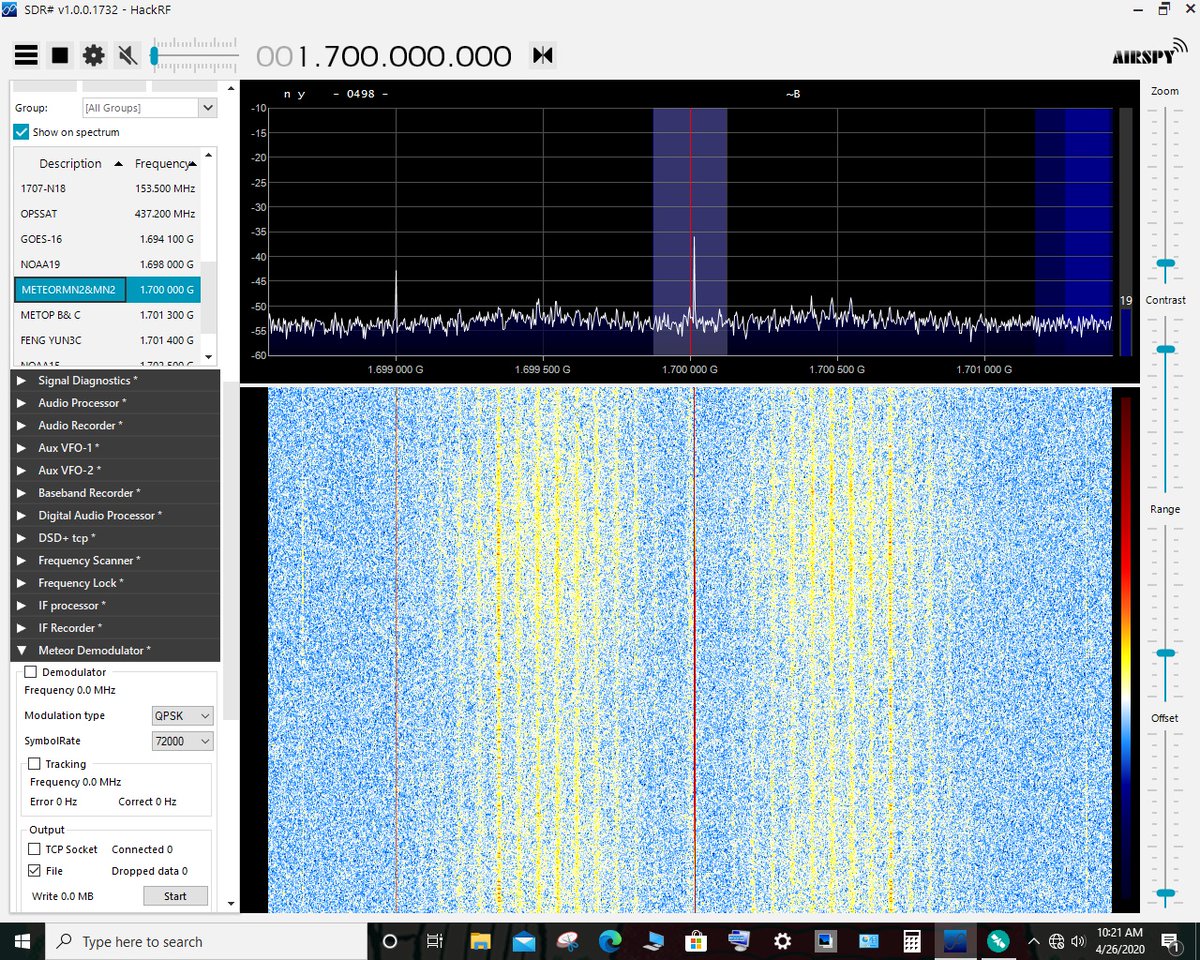Uncheck the File output checkbox
The image size is (1200, 960).
click(x=36, y=871)
